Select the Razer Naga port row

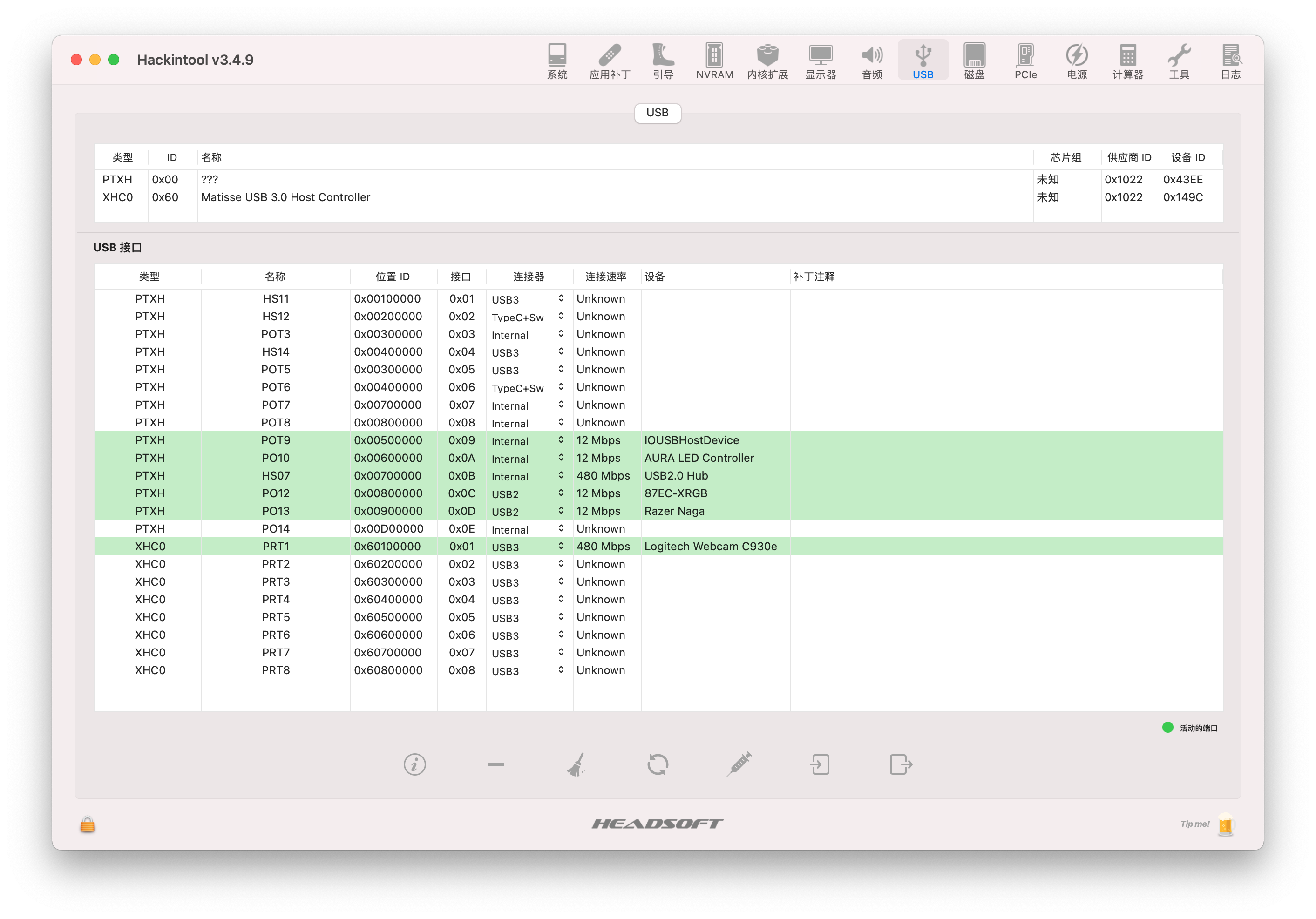click(x=658, y=511)
